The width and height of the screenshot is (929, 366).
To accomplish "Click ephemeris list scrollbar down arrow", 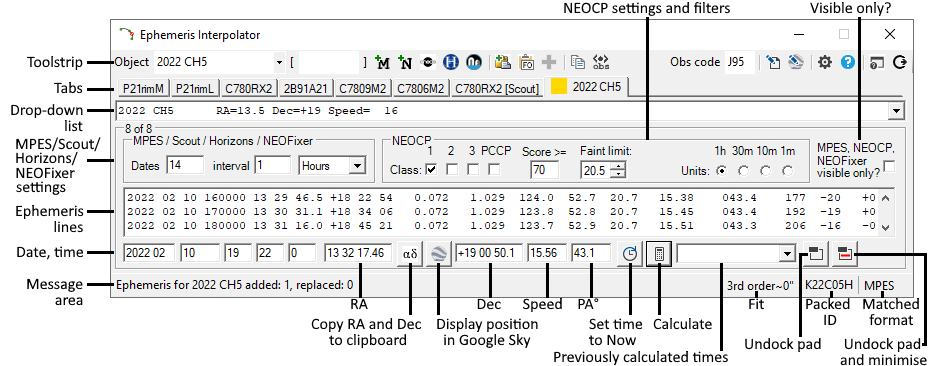I will pyautogui.click(x=885, y=227).
